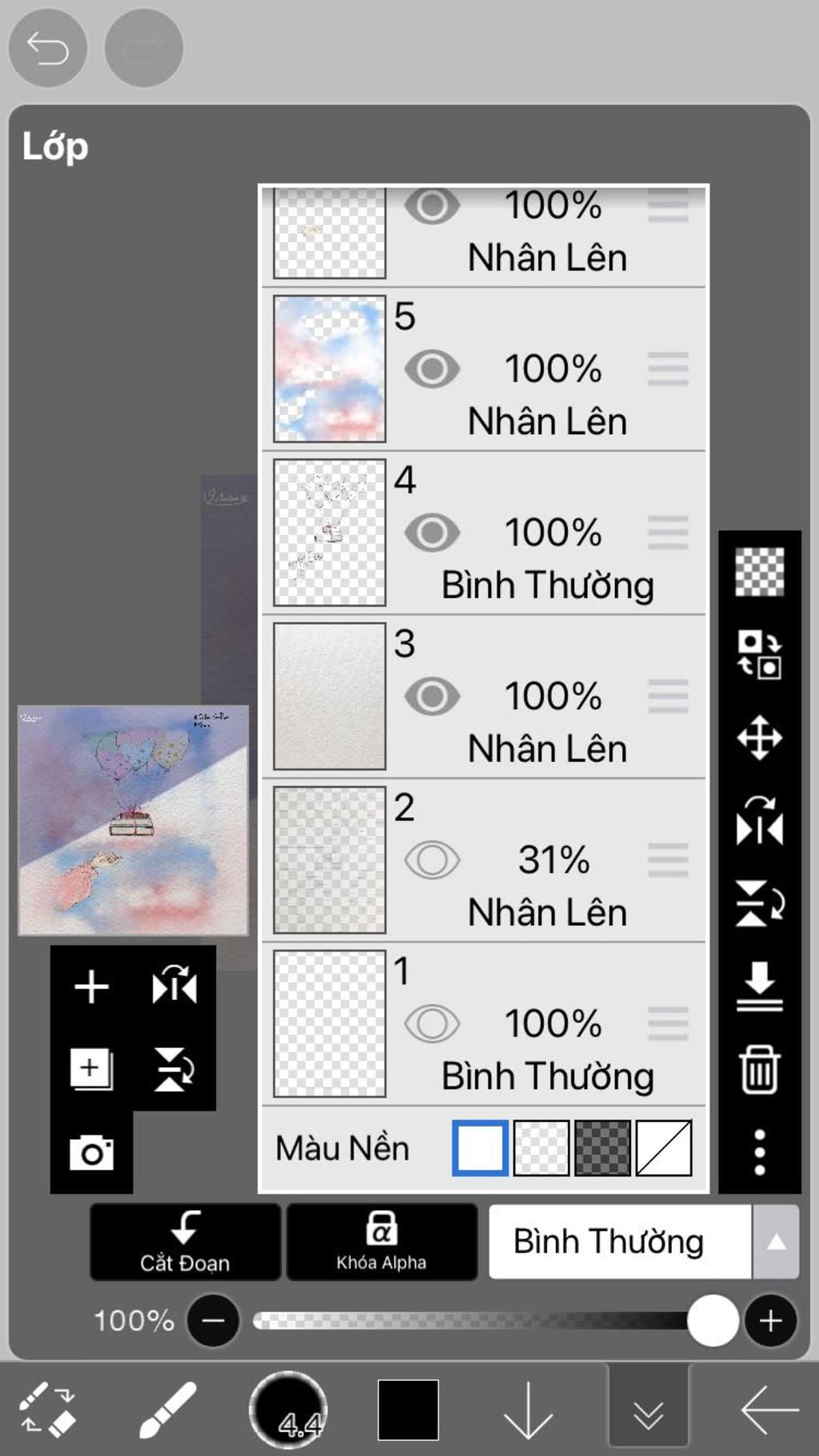819x1456 pixels.
Task: Hide layer 5 using eye icon
Action: (x=432, y=369)
